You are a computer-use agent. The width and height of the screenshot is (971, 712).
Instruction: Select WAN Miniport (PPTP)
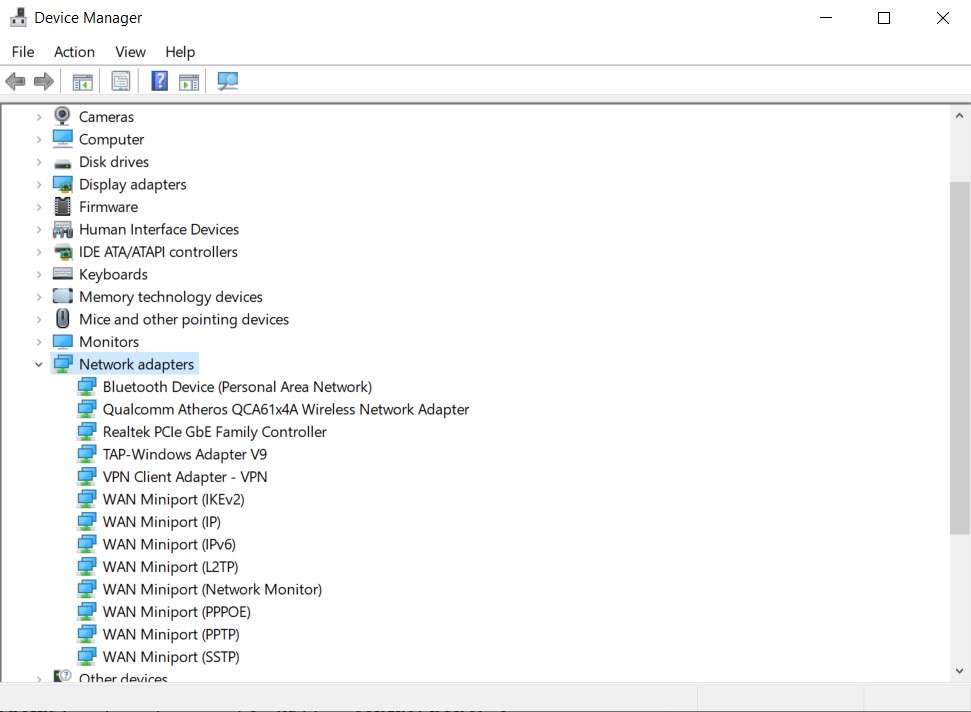tap(171, 635)
